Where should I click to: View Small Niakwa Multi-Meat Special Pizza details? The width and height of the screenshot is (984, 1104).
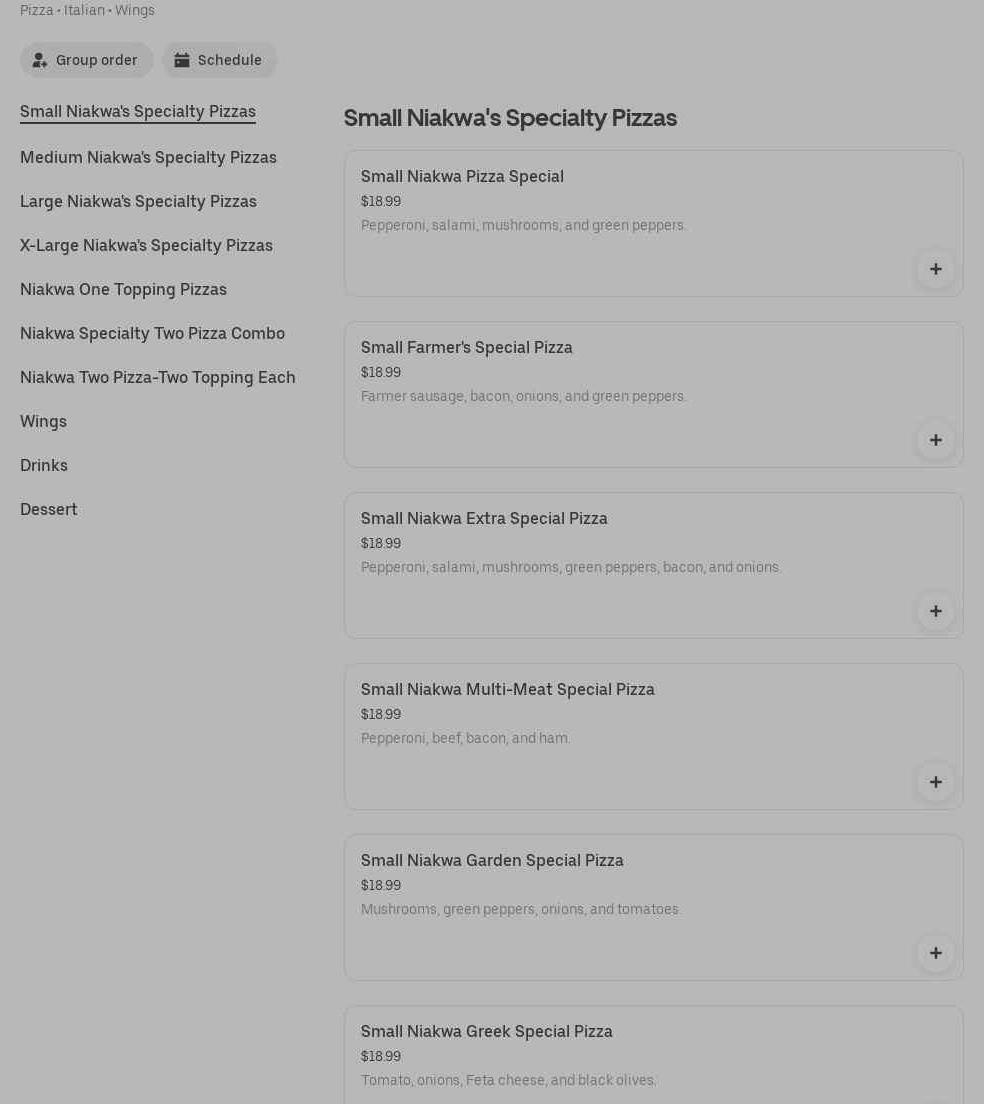pyautogui.click(x=508, y=689)
